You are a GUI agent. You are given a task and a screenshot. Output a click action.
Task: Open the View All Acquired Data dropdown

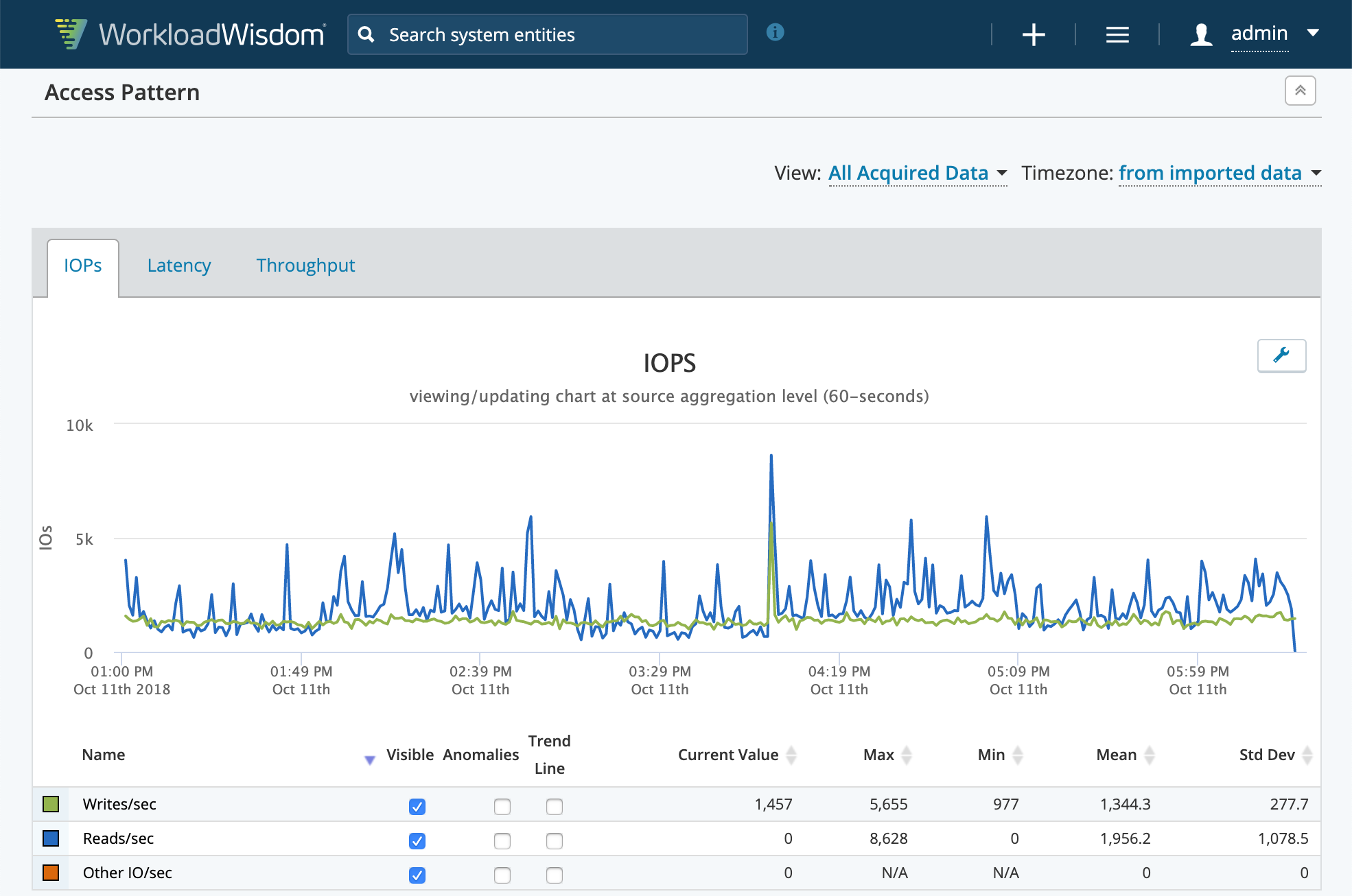[918, 173]
